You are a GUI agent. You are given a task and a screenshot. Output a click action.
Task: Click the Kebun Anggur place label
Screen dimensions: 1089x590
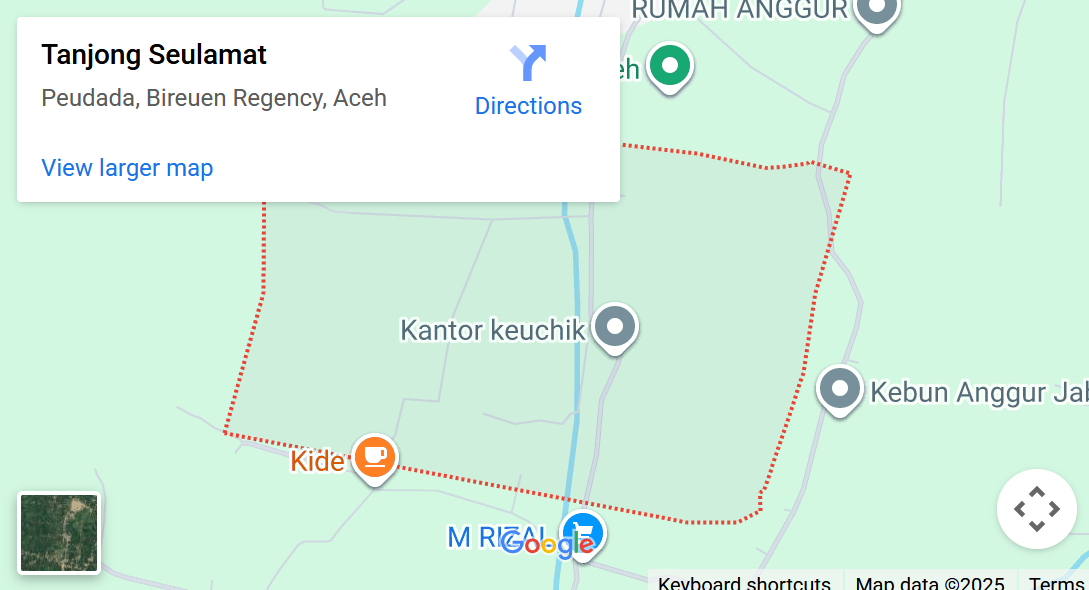tap(979, 392)
